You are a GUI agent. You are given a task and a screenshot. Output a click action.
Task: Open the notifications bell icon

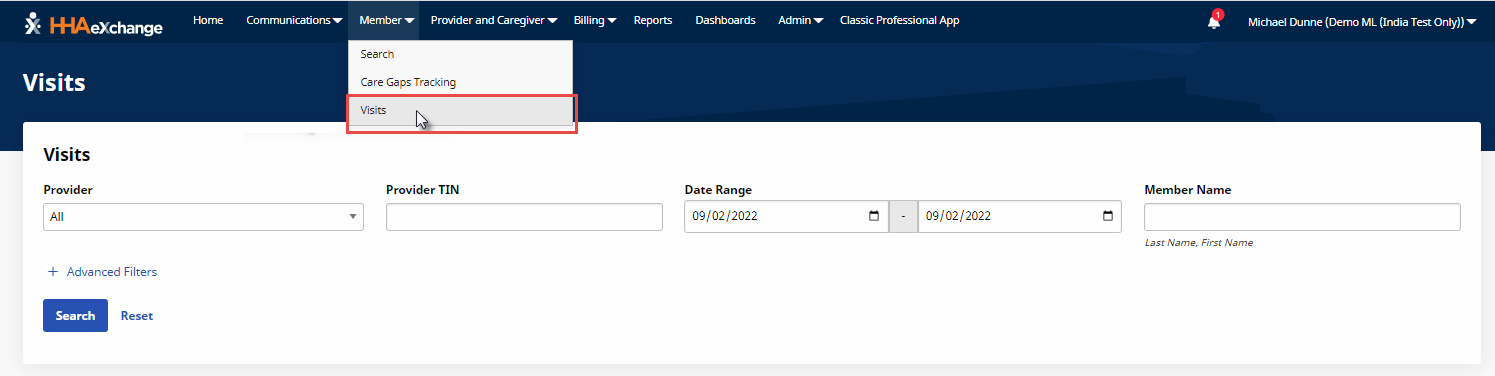point(1214,21)
